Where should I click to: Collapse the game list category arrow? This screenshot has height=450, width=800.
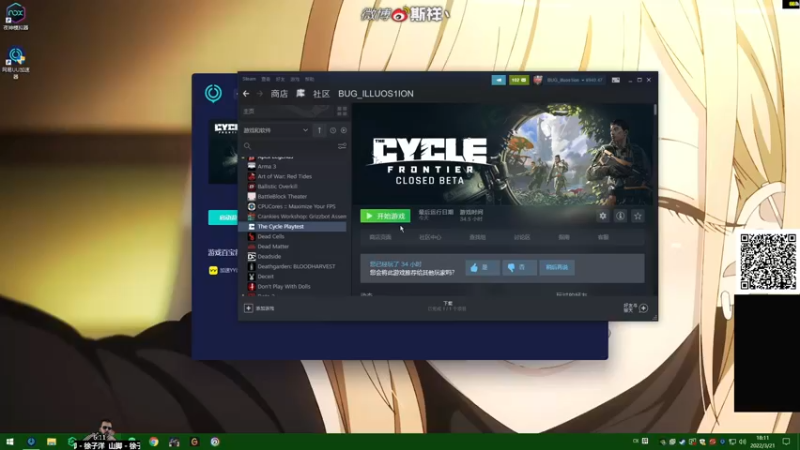click(x=243, y=158)
